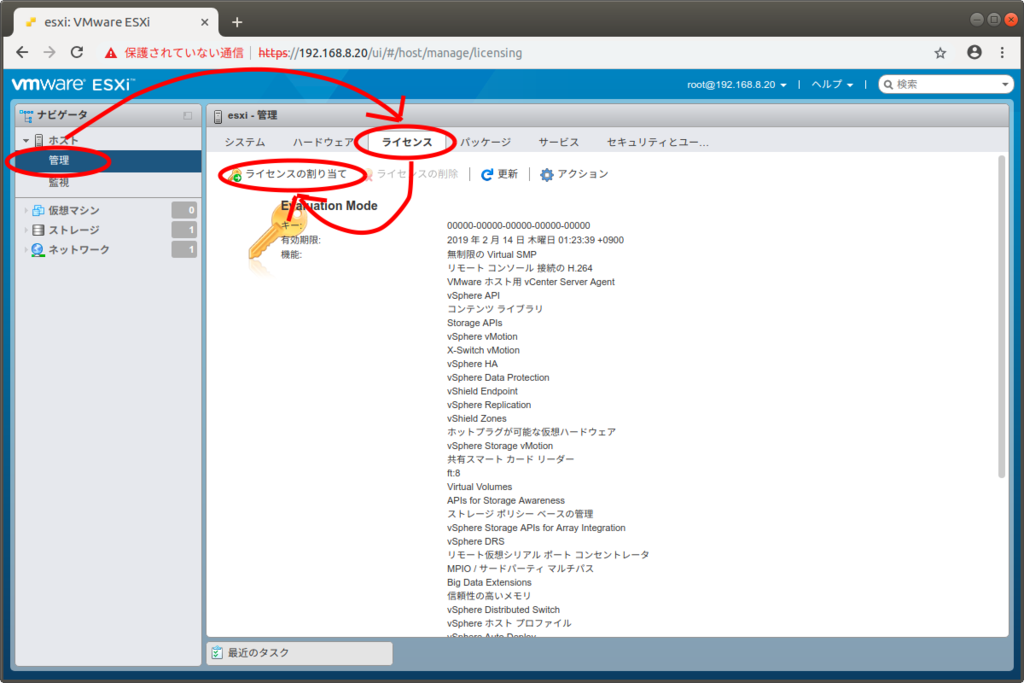1024x683 pixels.
Task: Click the ストレージ count badge
Action: pos(184,230)
